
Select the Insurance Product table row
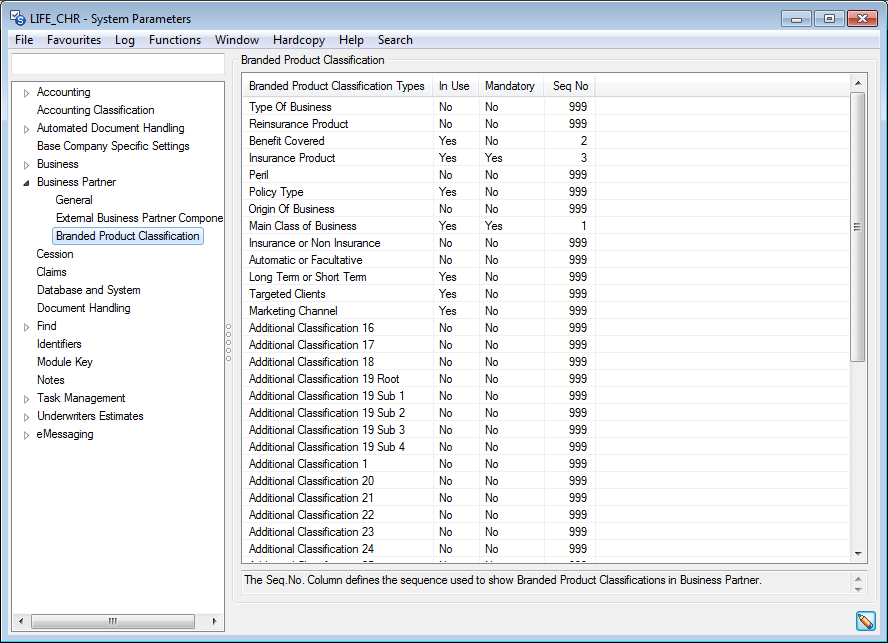point(293,158)
